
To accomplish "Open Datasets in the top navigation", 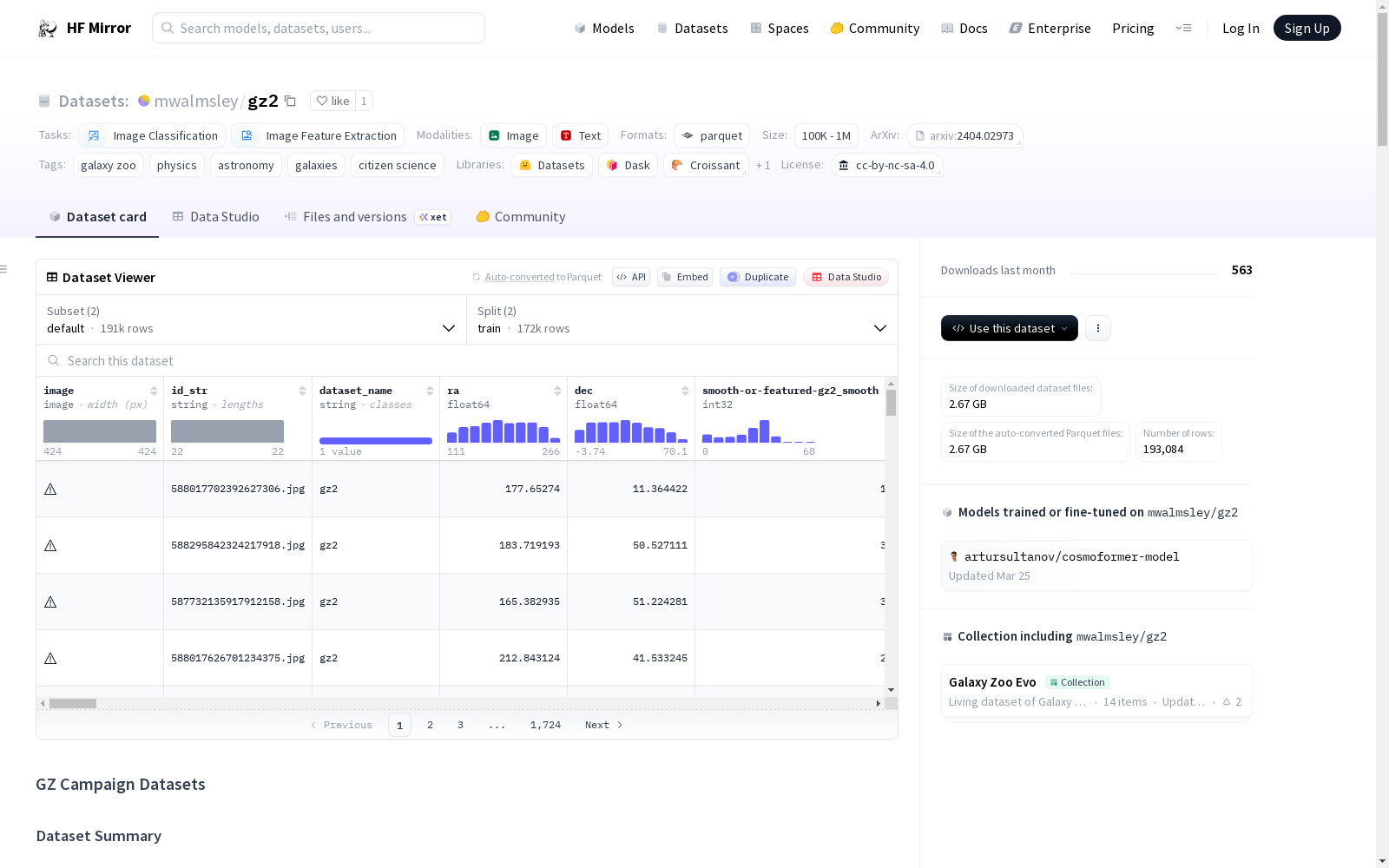I will pos(693,28).
